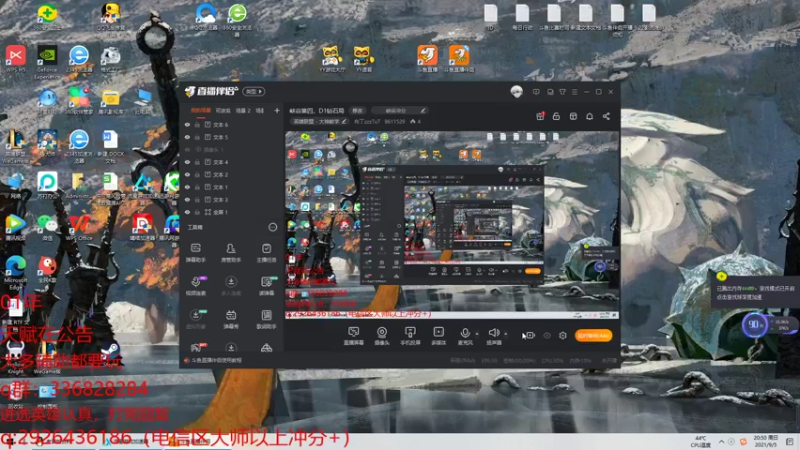Switch to the cut-off fourth scene tab
The height and width of the screenshot is (450, 800).
click(260, 110)
